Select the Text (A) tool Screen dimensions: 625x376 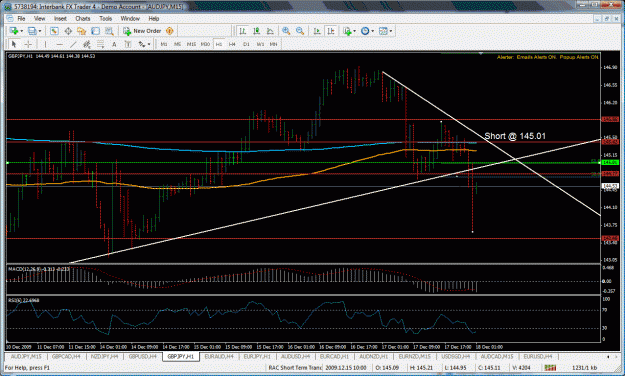coord(114,44)
